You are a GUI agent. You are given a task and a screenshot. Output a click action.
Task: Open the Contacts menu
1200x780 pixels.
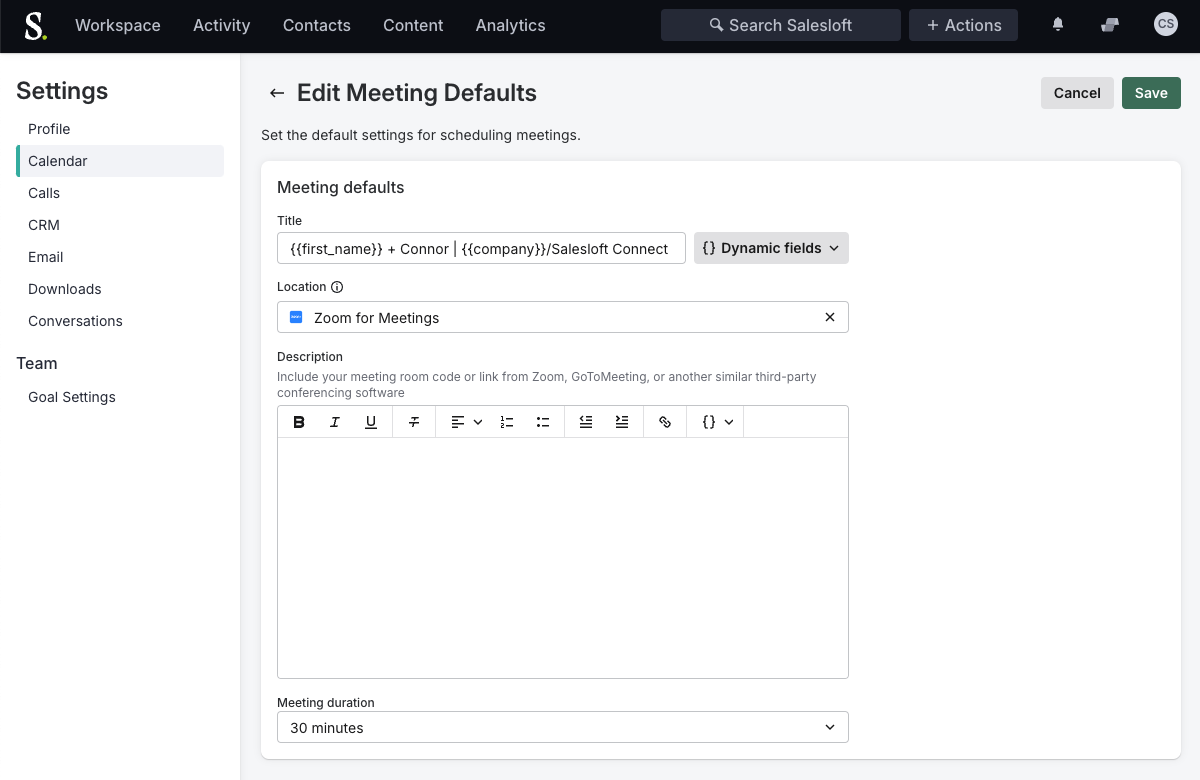click(317, 25)
